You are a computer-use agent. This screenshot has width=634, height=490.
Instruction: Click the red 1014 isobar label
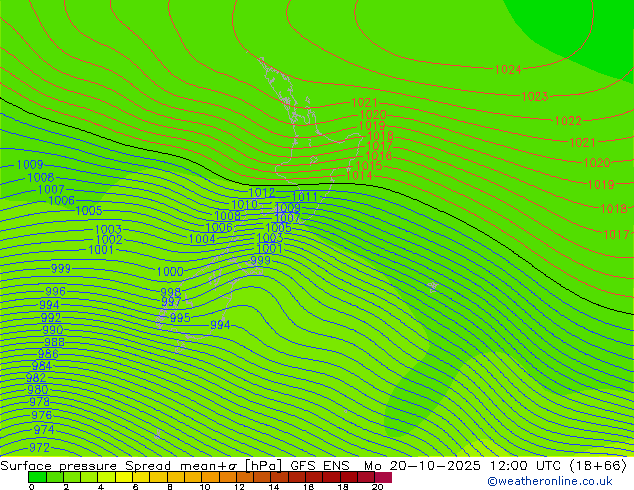pos(359,175)
